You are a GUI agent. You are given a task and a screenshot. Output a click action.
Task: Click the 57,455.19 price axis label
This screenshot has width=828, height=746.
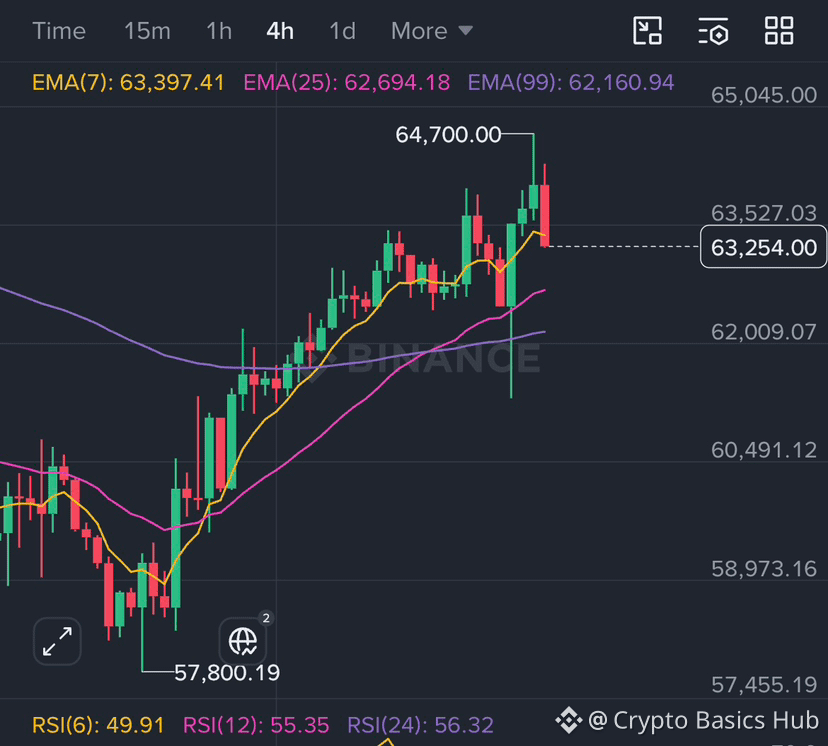coord(764,685)
